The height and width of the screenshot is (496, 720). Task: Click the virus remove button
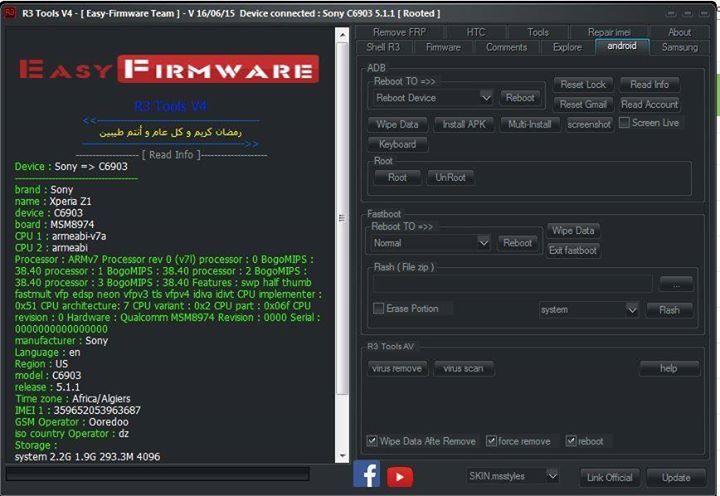[x=397, y=368]
